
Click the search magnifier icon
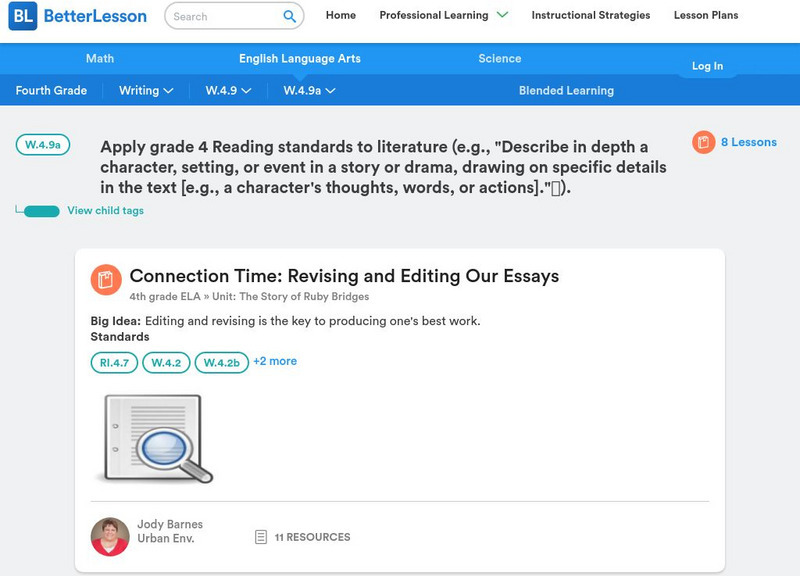(x=290, y=16)
